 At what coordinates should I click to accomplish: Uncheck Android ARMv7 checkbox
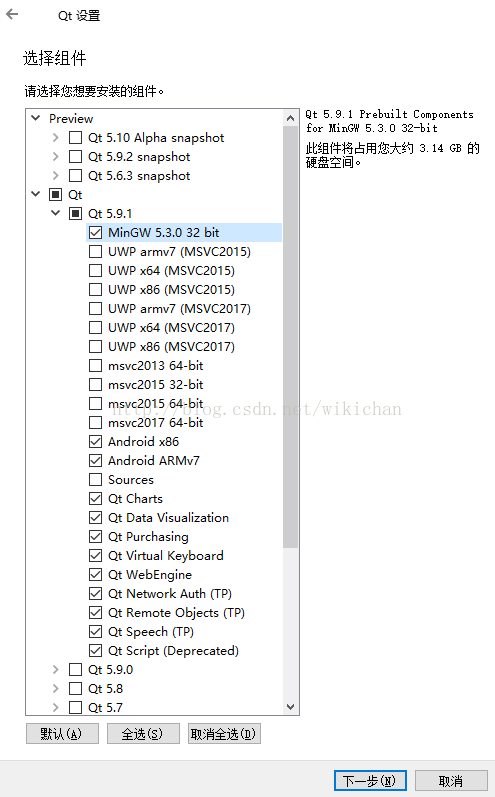tap(95, 461)
